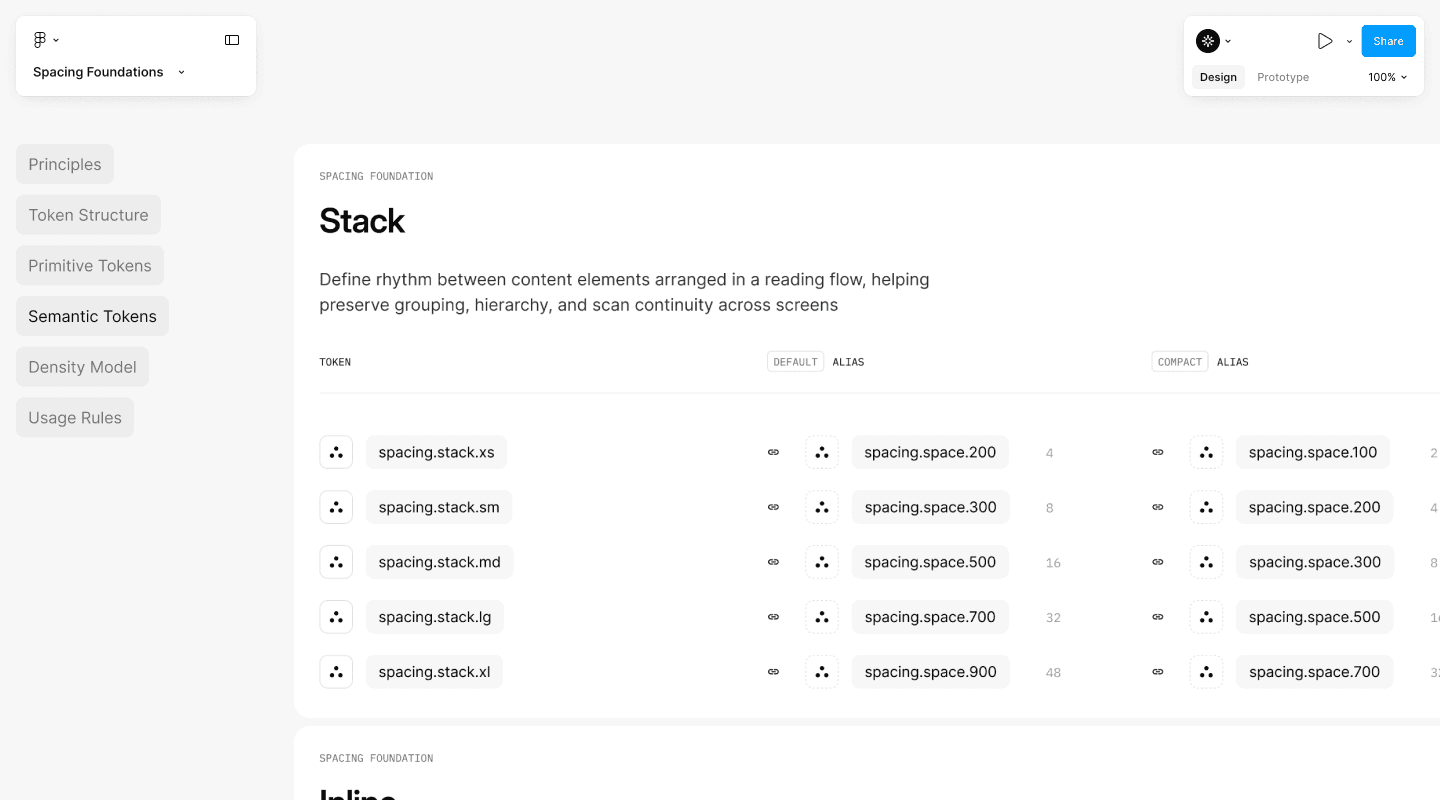This screenshot has width=1440, height=800.
Task: Click the user avatar icon
Action: 1208,41
